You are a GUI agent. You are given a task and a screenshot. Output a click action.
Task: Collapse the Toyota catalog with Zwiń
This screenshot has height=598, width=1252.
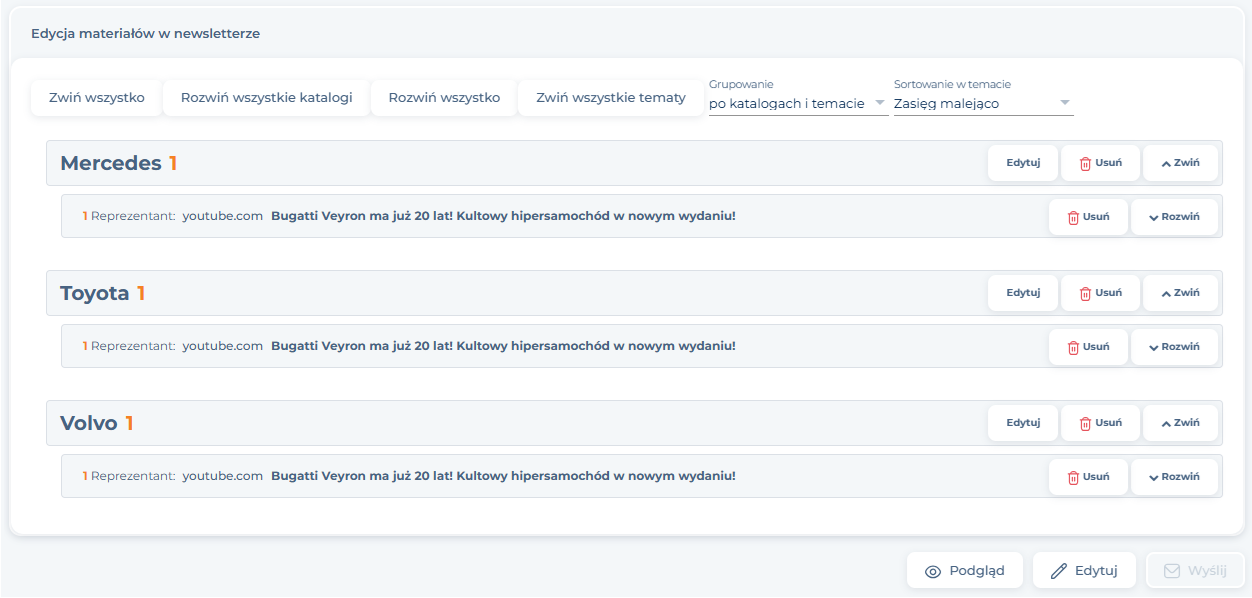[x=1180, y=293]
